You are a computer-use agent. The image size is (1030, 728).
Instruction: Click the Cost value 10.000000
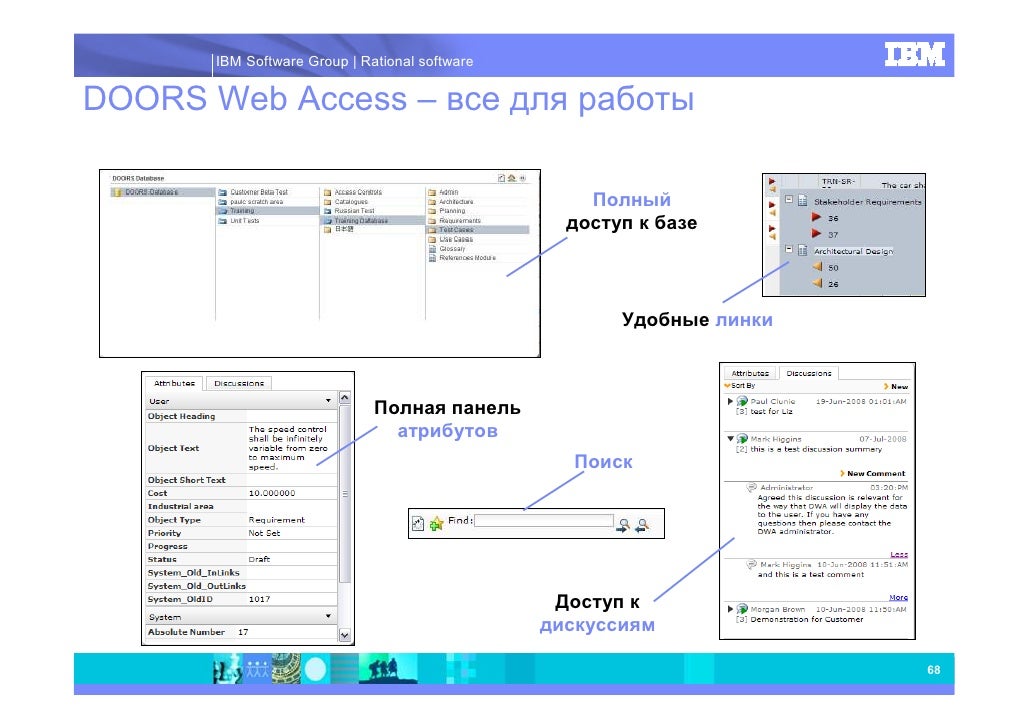[x=272, y=493]
